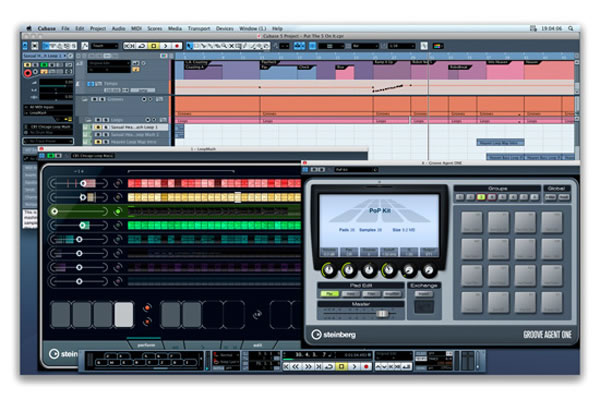Screen dimensions: 600x400
Task: Click Record on the bottom Transport panel
Action: coord(366,366)
